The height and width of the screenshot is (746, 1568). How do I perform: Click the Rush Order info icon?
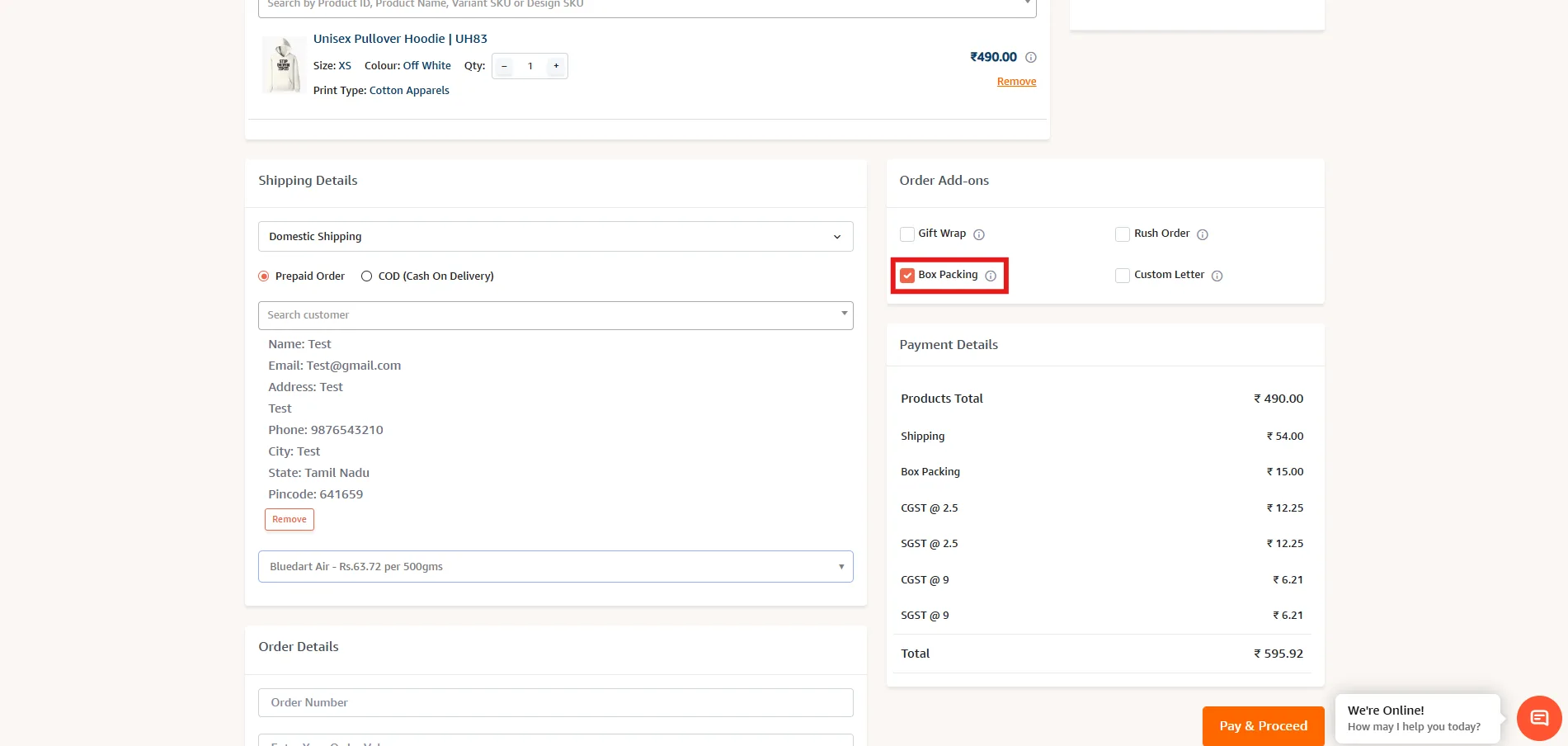(1203, 234)
